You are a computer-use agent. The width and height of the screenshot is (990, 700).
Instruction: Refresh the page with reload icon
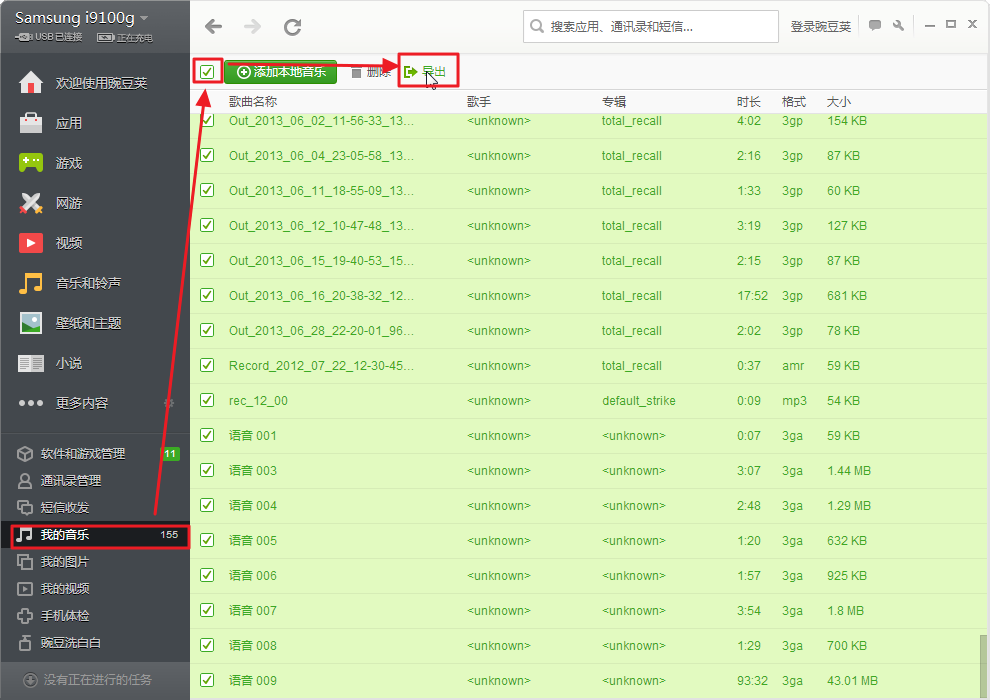coord(292,27)
